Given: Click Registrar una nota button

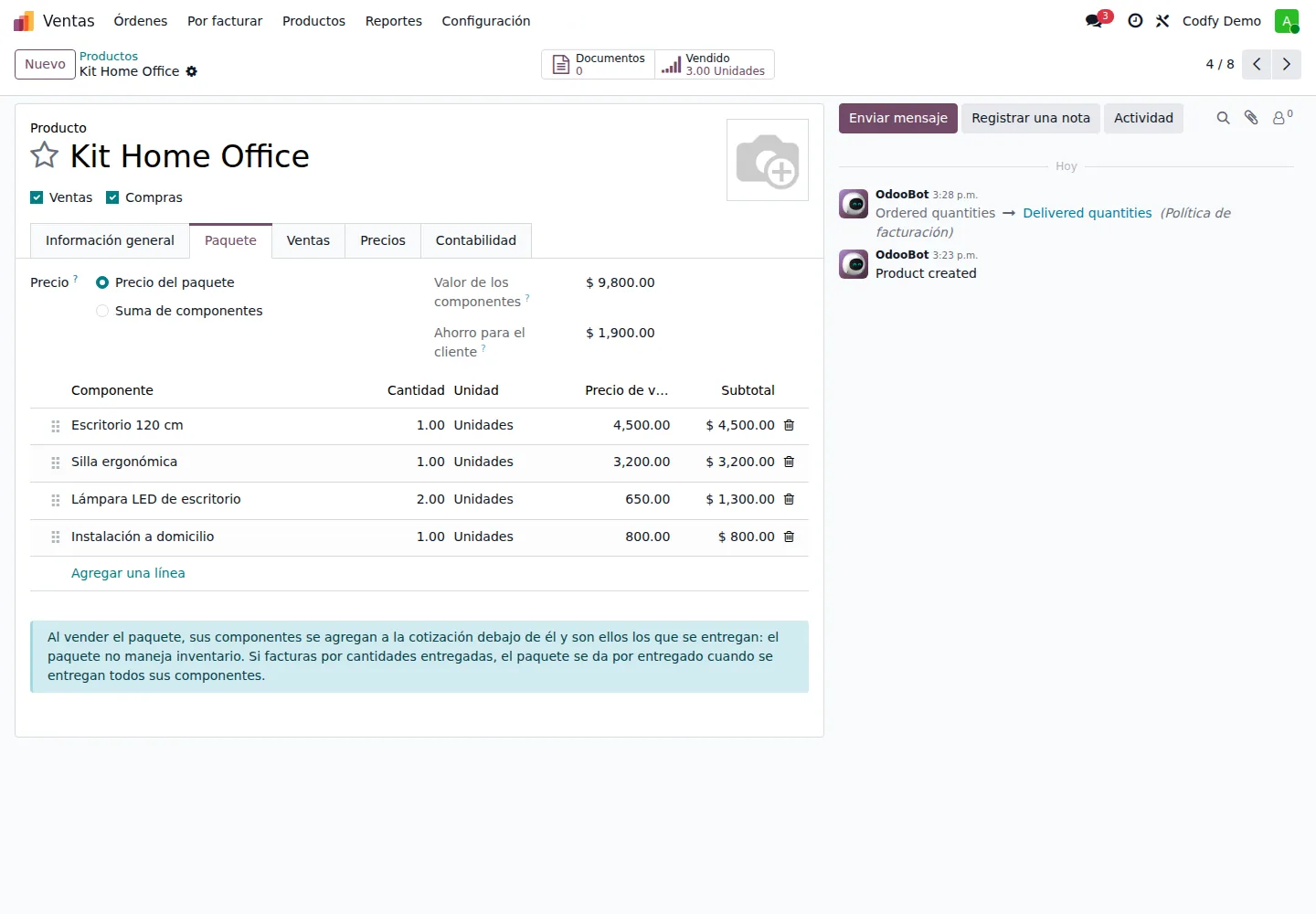Looking at the screenshot, I should tap(1031, 118).
